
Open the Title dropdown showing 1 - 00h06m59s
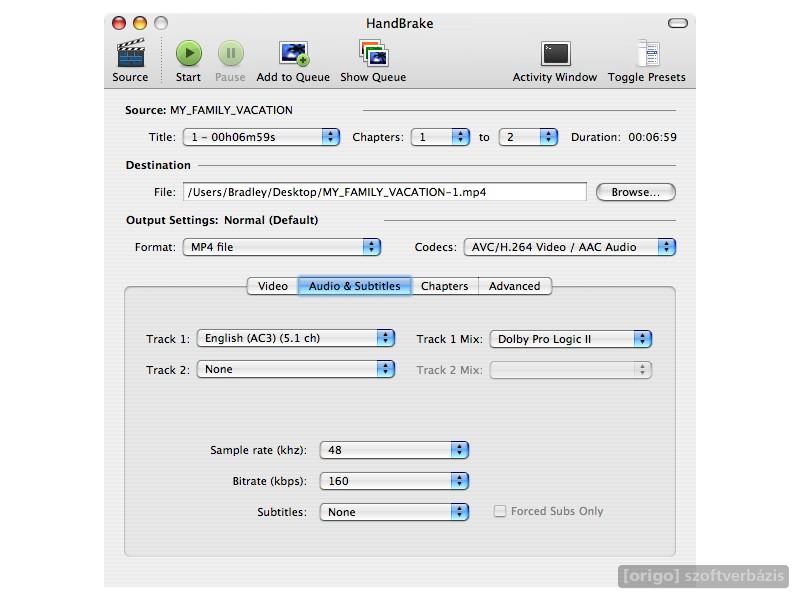point(261,137)
